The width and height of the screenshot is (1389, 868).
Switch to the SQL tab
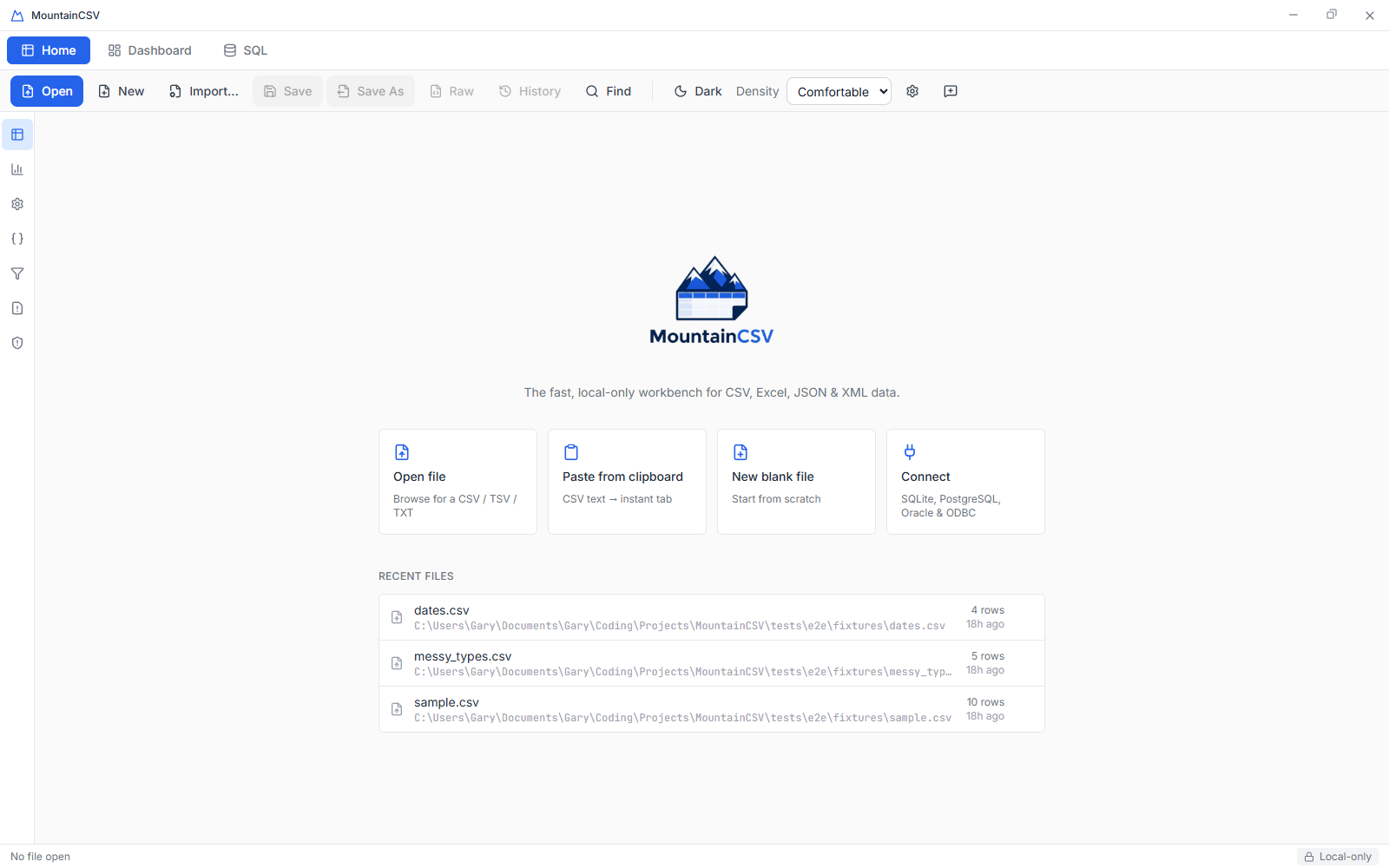pyautogui.click(x=246, y=50)
